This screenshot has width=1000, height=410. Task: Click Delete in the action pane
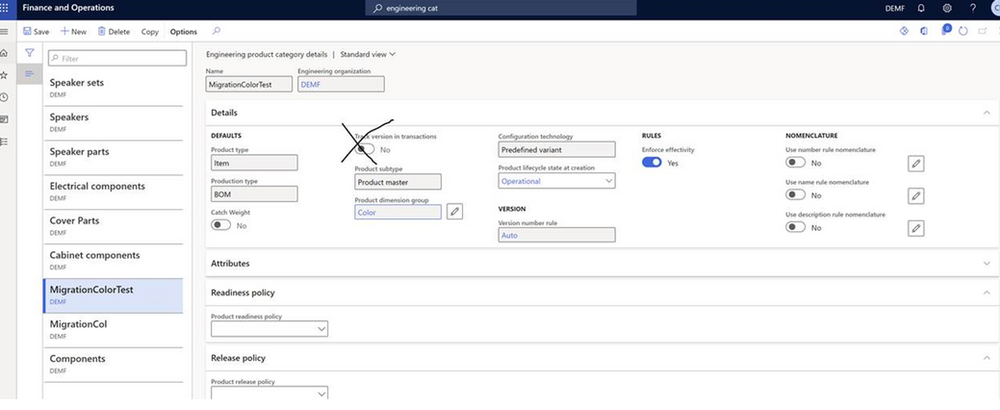114,31
